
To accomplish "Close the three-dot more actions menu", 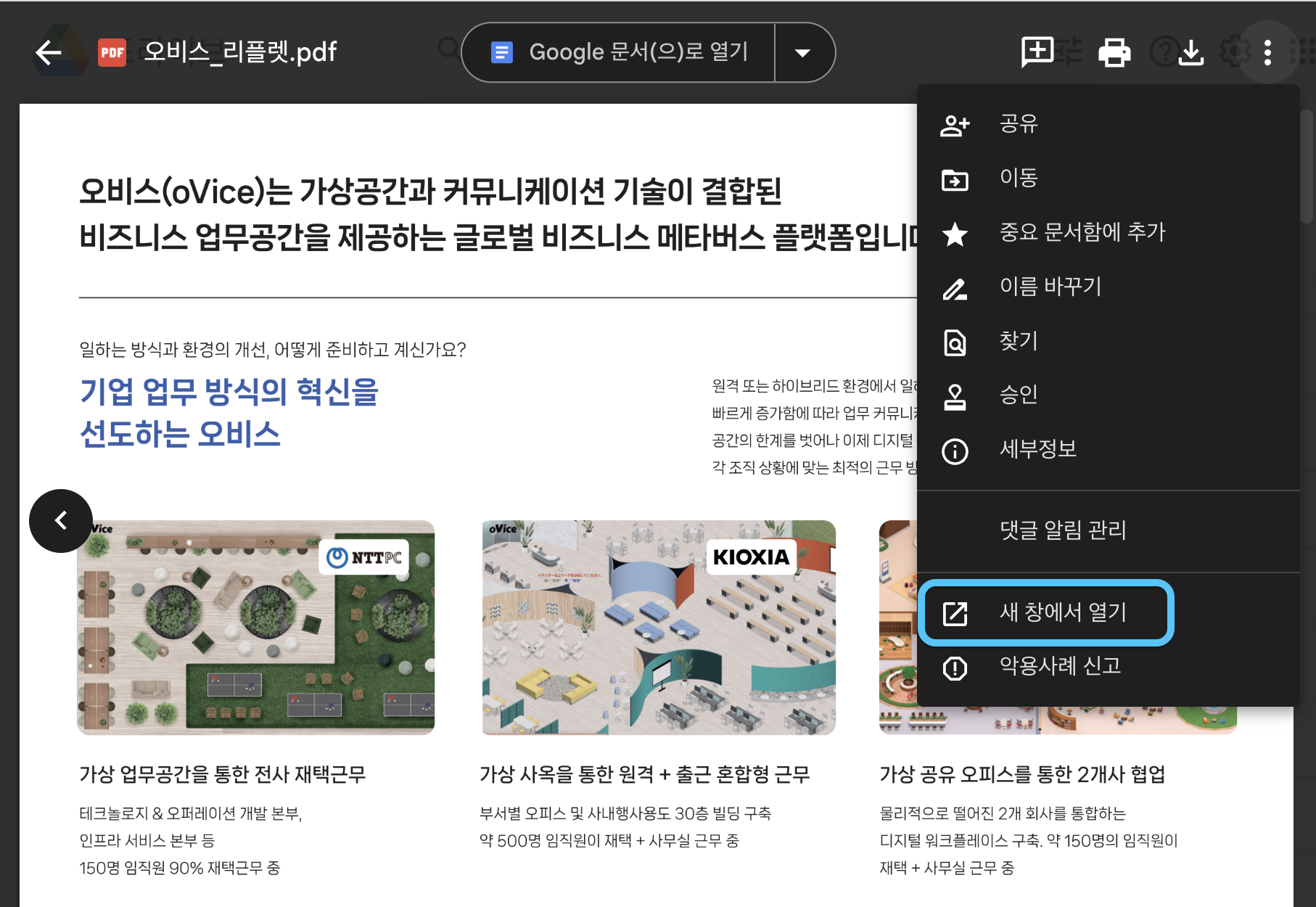I will [1267, 52].
